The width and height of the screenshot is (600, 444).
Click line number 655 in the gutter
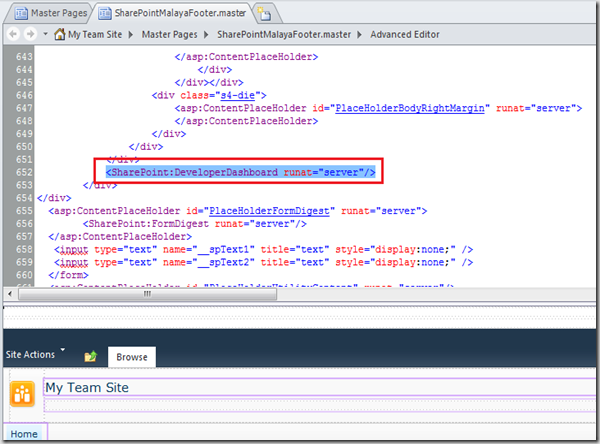click(x=24, y=211)
